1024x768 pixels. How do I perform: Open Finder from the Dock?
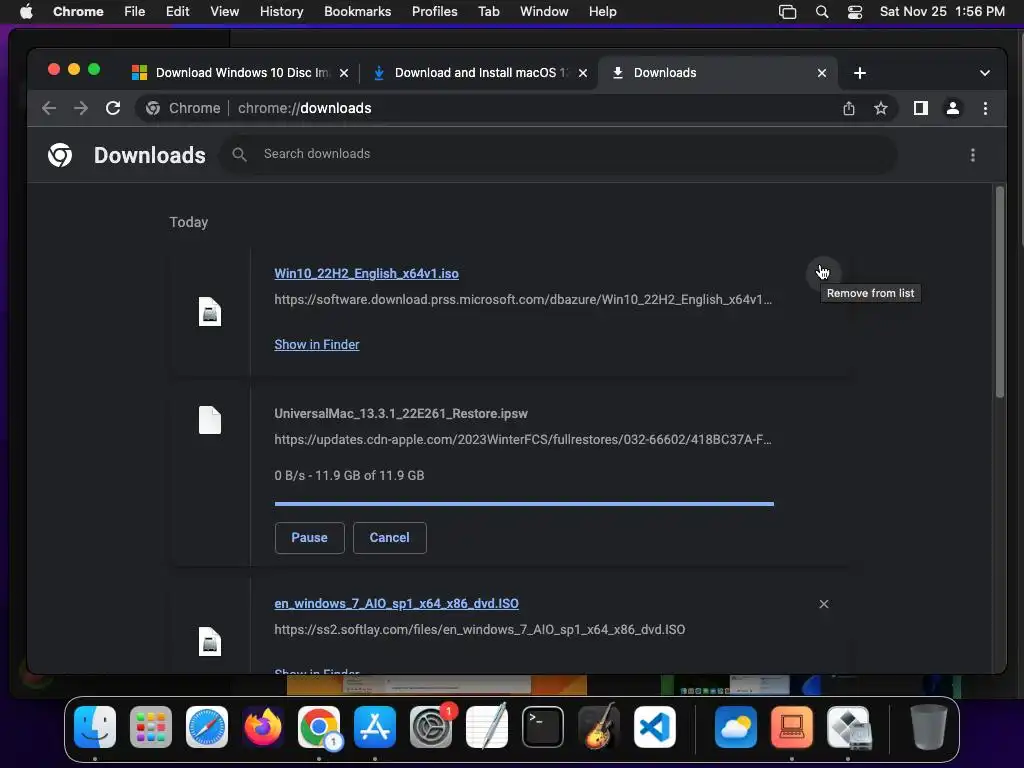(x=95, y=727)
